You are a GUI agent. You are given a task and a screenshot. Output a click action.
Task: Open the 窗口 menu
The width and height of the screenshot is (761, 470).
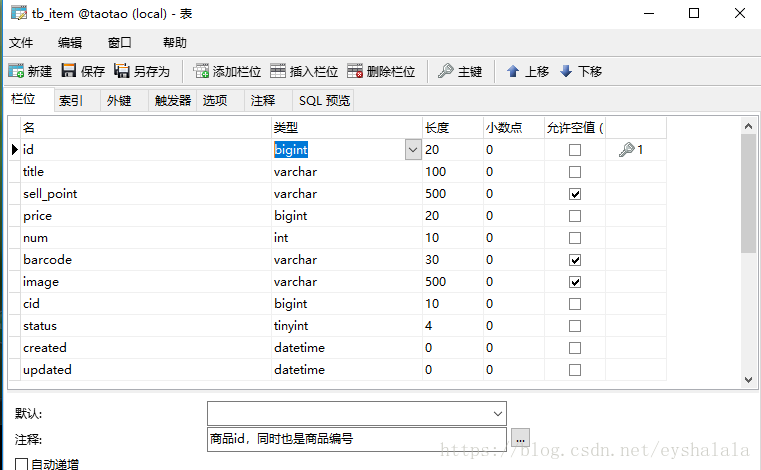pyautogui.click(x=119, y=43)
